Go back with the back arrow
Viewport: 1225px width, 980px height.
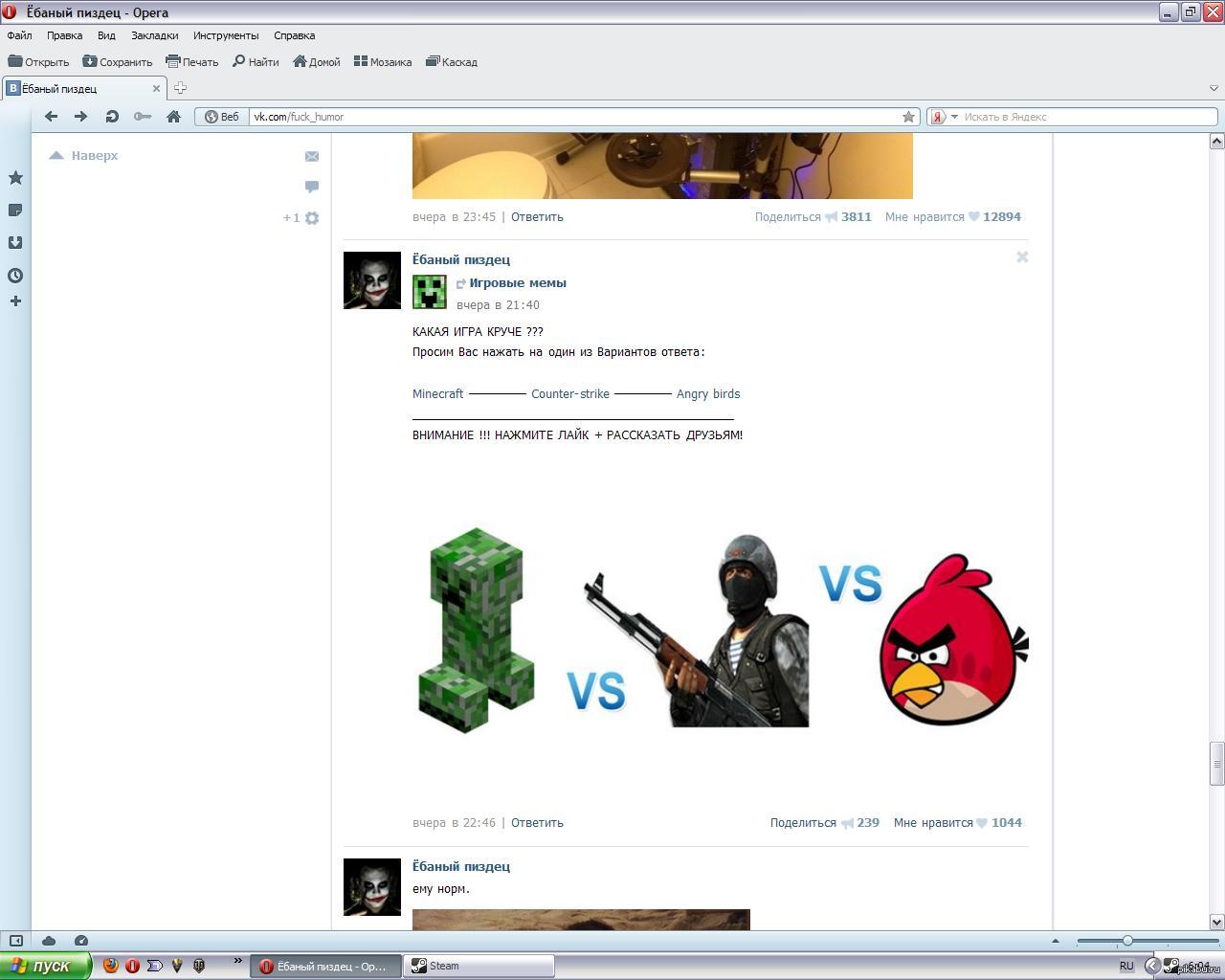tap(52, 116)
